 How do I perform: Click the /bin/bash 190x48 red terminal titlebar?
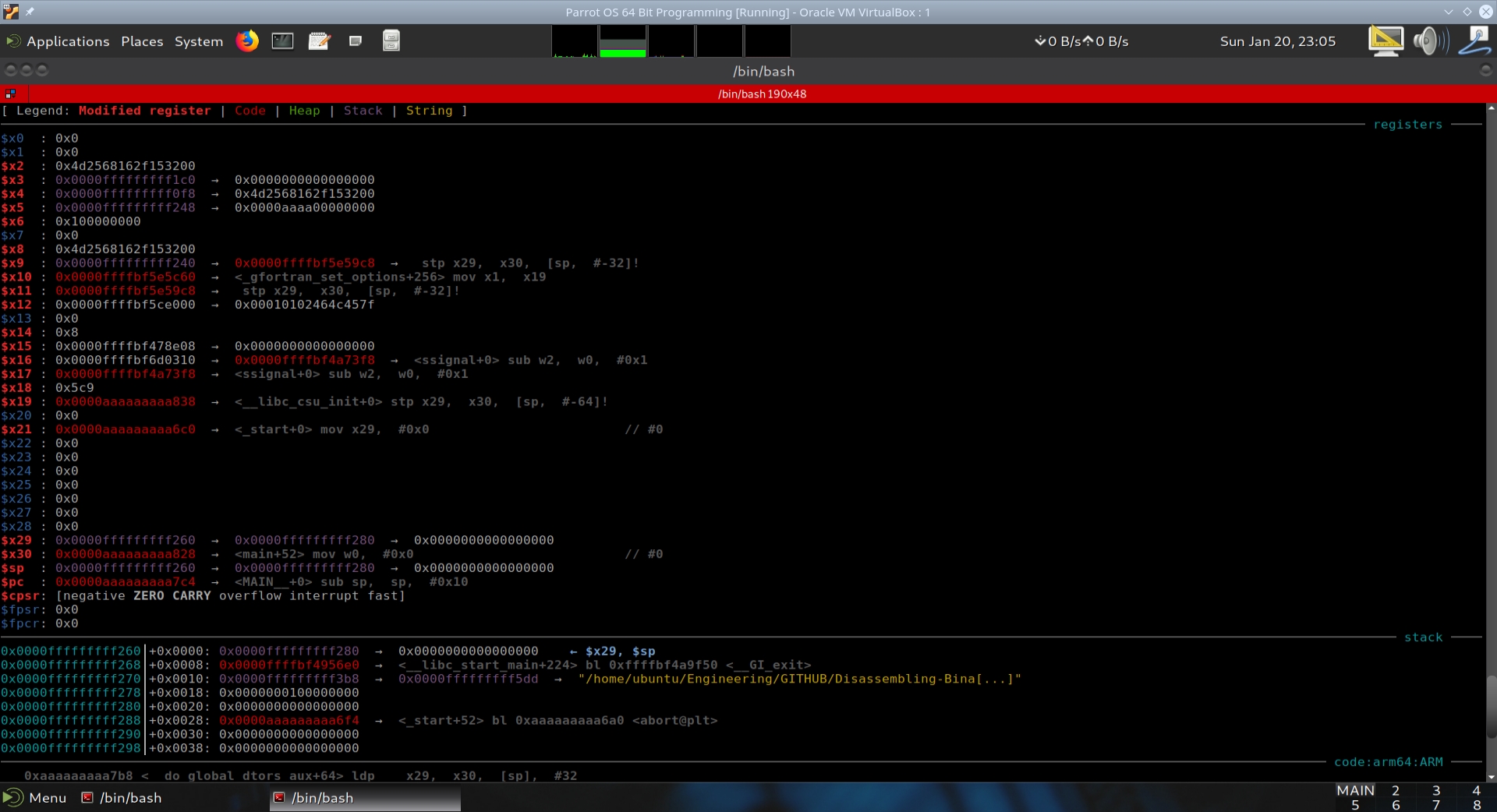tap(762, 94)
